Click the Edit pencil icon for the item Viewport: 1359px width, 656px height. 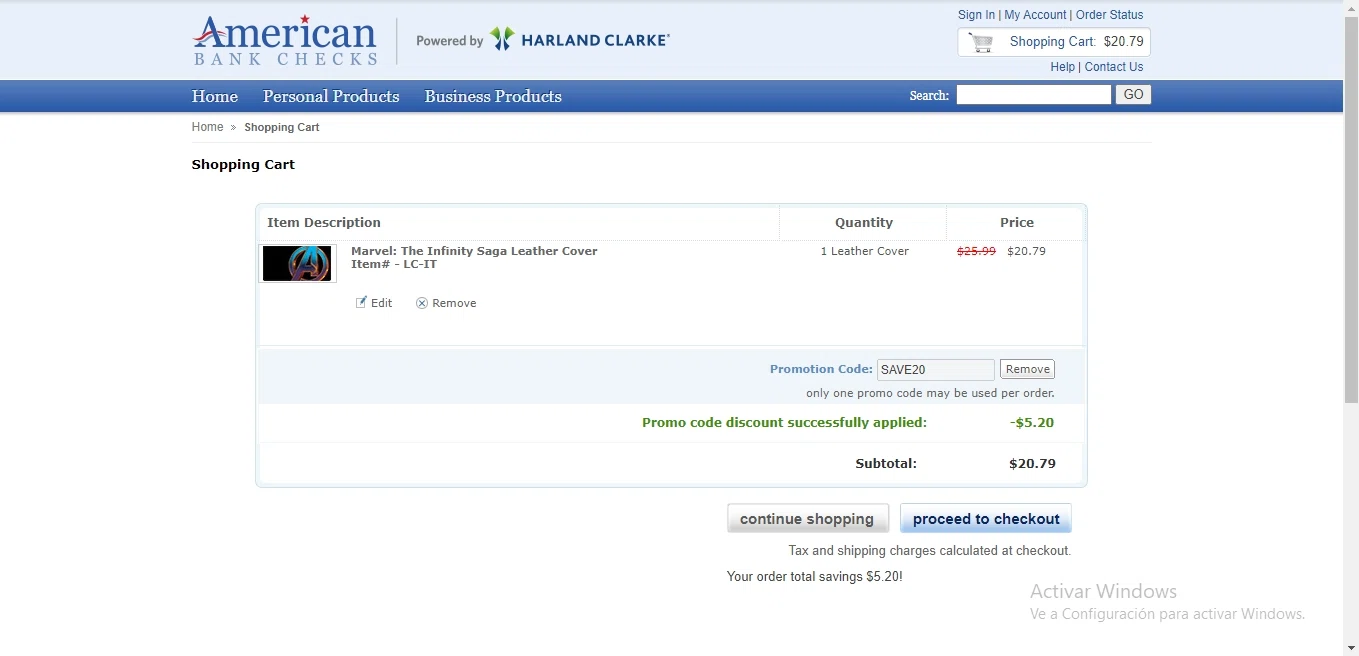[361, 302]
